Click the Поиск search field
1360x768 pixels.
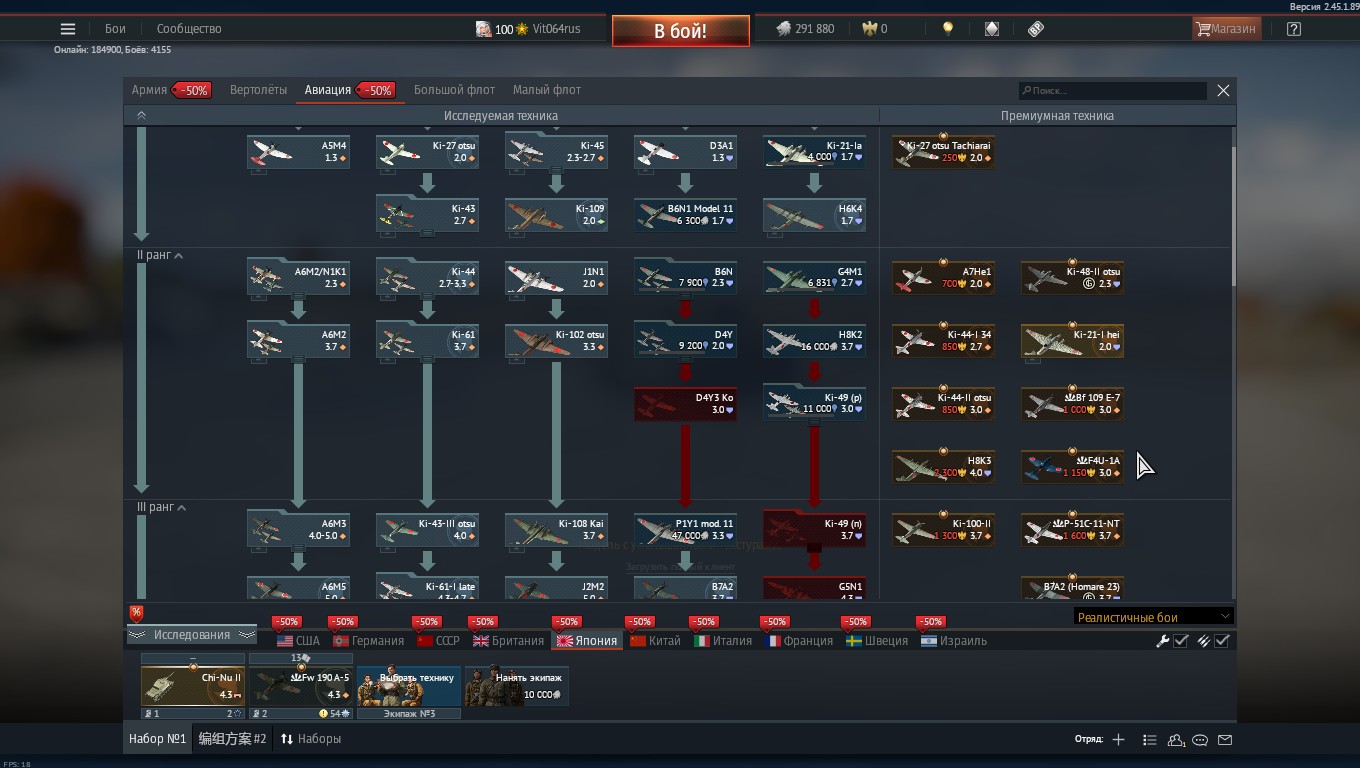pyautogui.click(x=1113, y=91)
